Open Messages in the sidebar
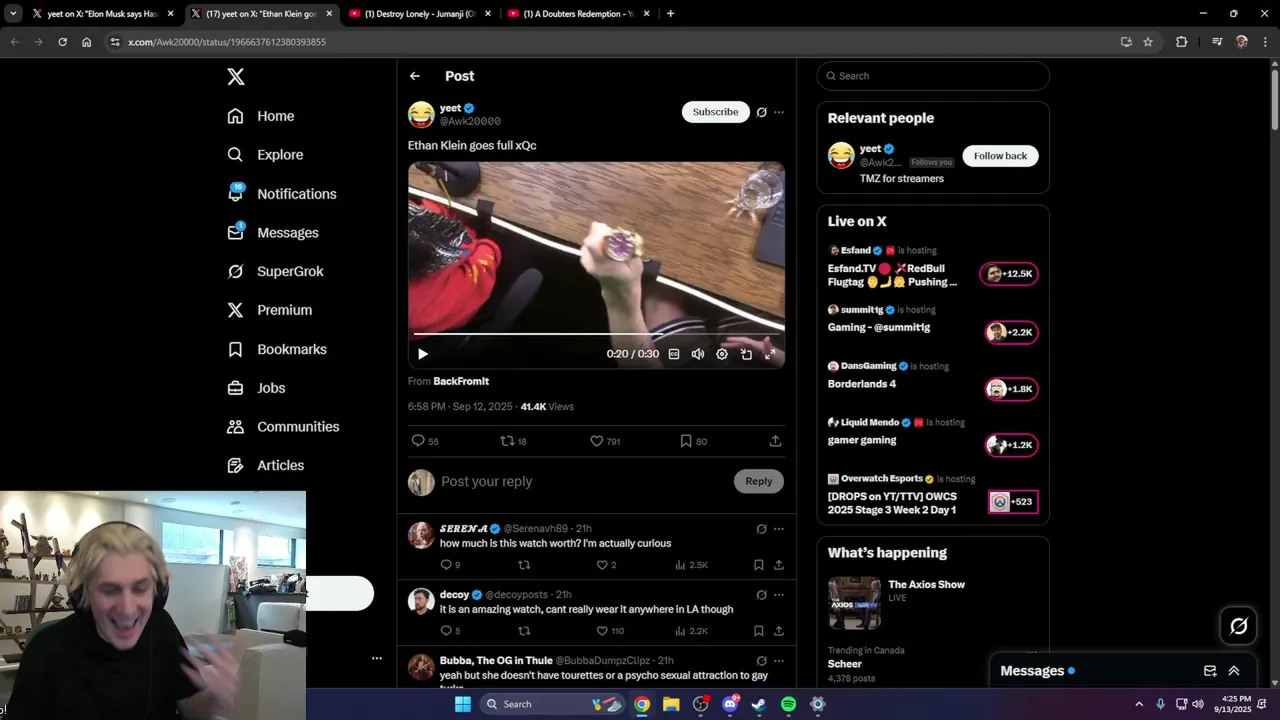Viewport: 1280px width, 720px height. 272,233
